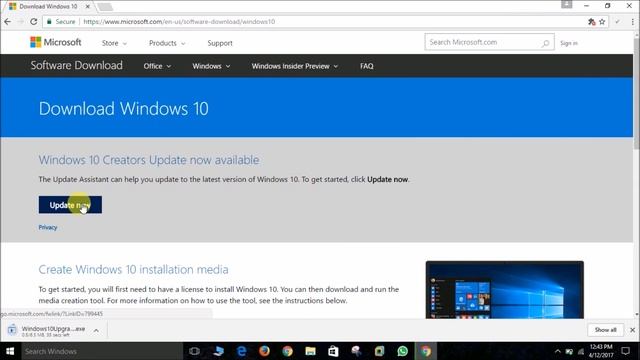Open WhatsApp from the taskbar
Screen dimensions: 640x360
(x=402, y=351)
